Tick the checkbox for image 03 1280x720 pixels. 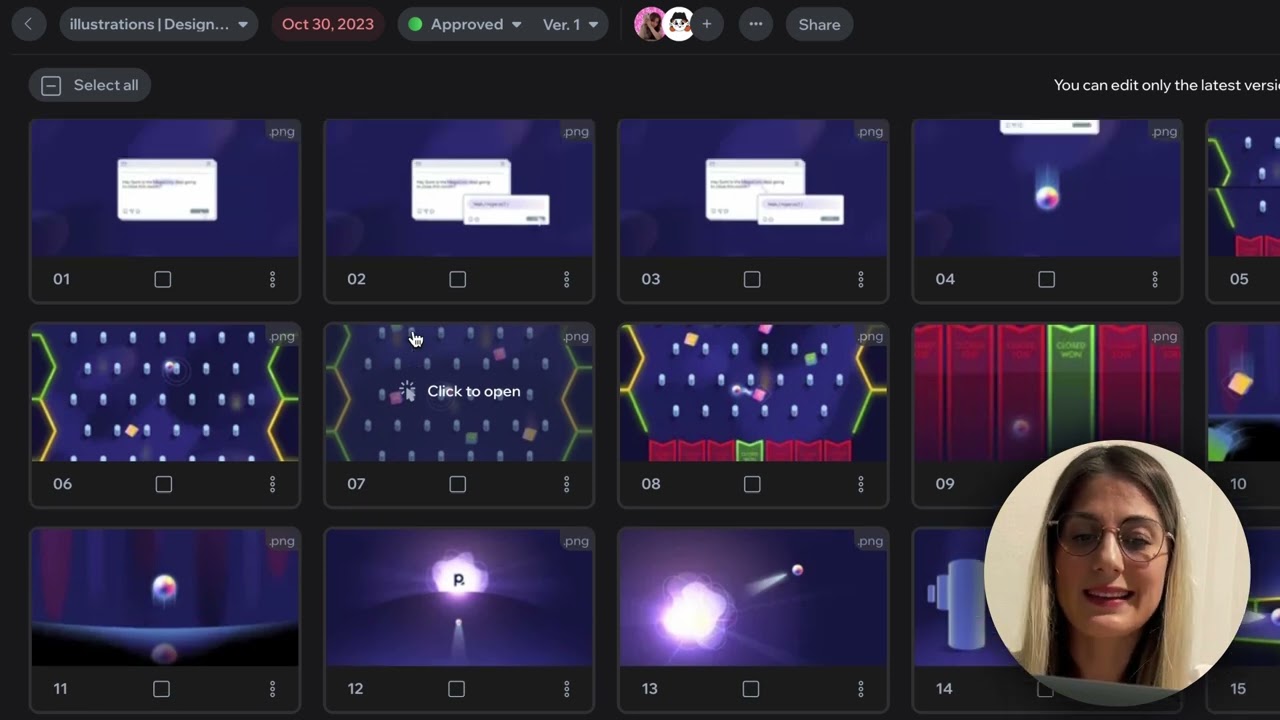[x=752, y=279]
